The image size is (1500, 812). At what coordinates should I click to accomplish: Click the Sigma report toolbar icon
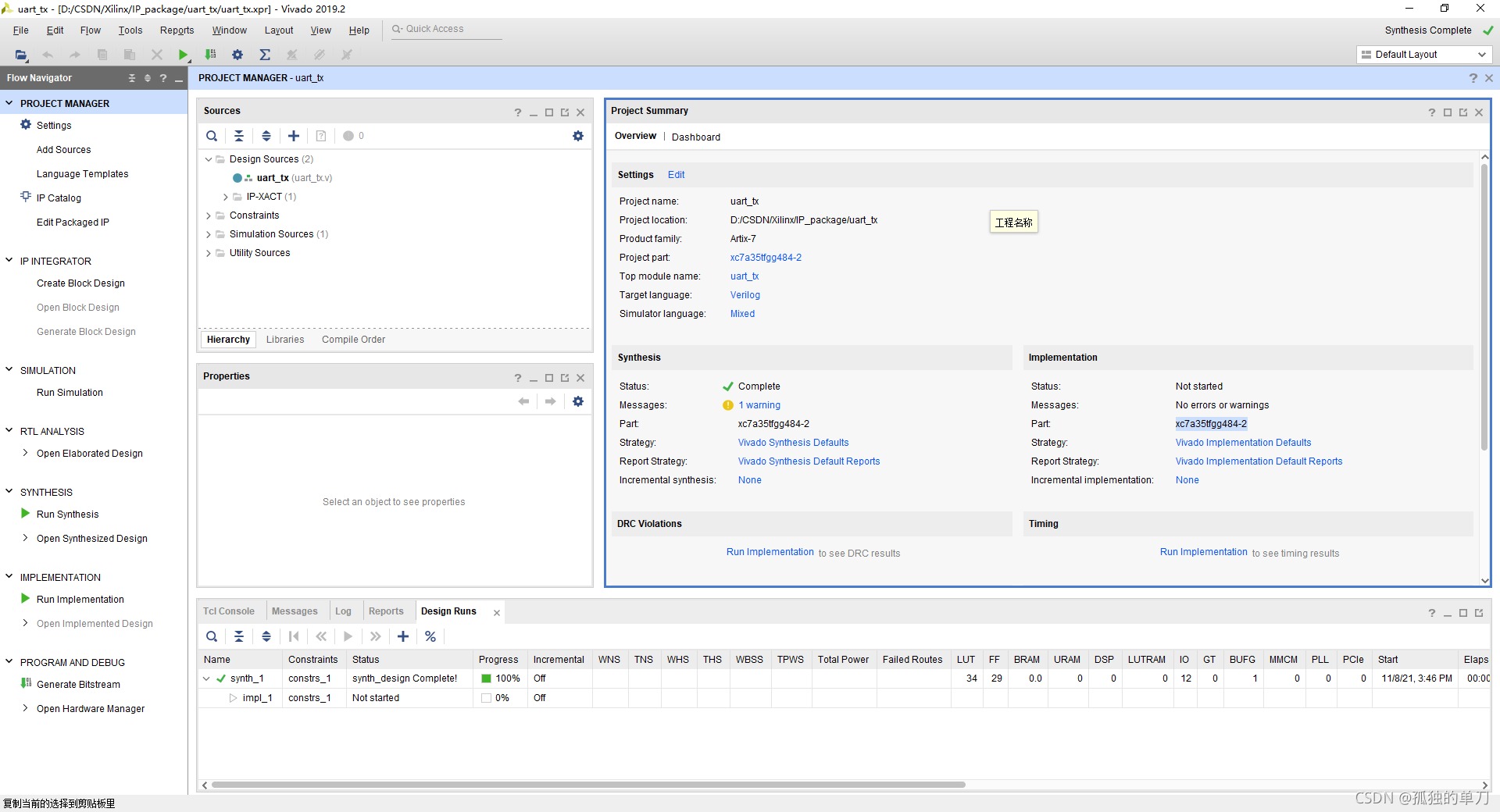click(x=265, y=55)
